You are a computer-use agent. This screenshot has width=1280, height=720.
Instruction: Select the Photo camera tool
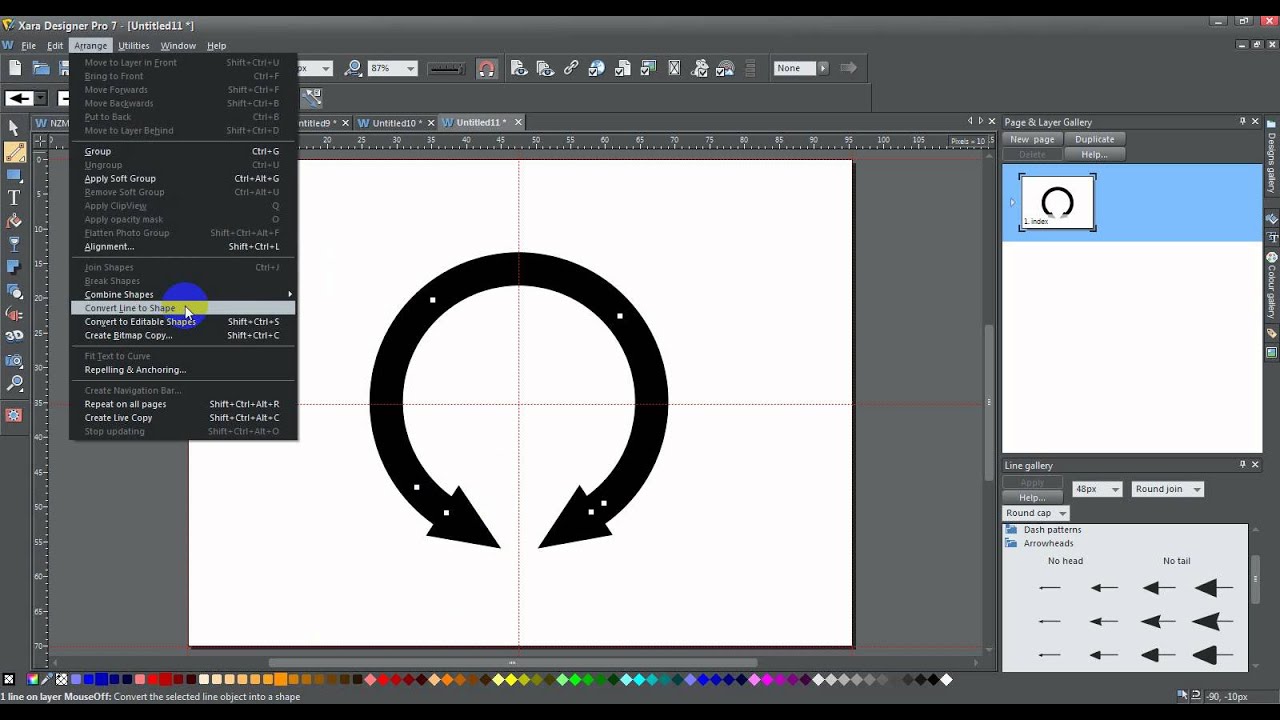pyautogui.click(x=14, y=360)
